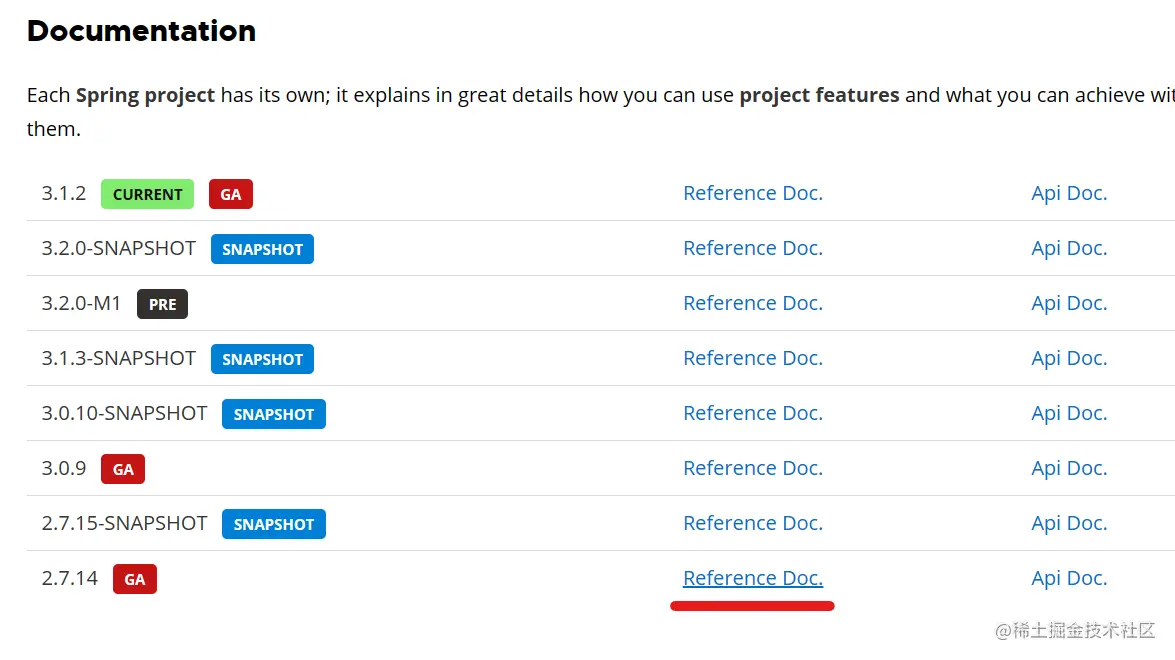Screen dimensions: 1175x660
Task: Open Reference Doc. for 3.2.0-SNAPSHOT
Action: [752, 248]
